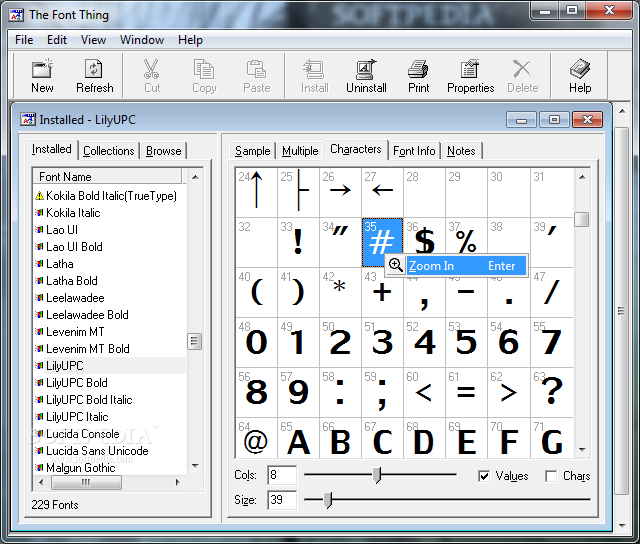640x544 pixels.
Task: Click the Font Name column header
Action: (107, 177)
